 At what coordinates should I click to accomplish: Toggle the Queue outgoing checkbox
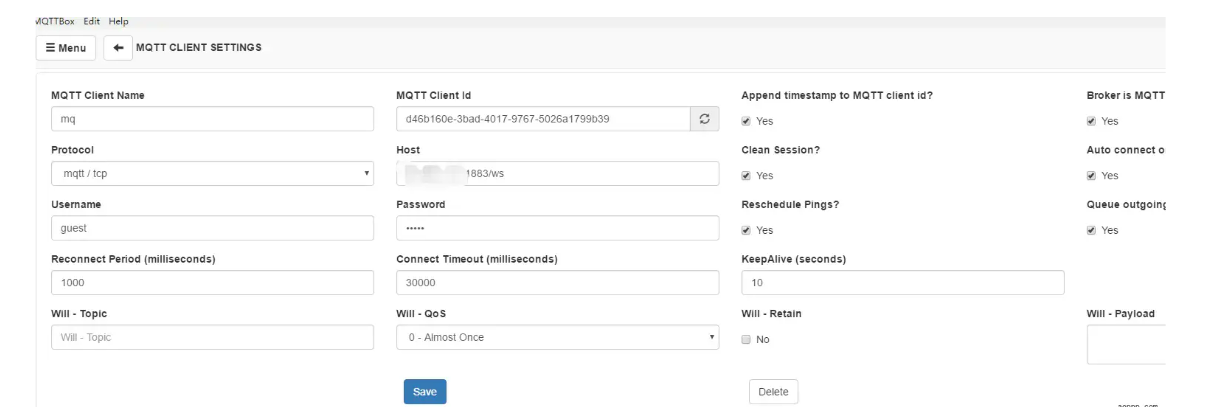pos(1091,230)
